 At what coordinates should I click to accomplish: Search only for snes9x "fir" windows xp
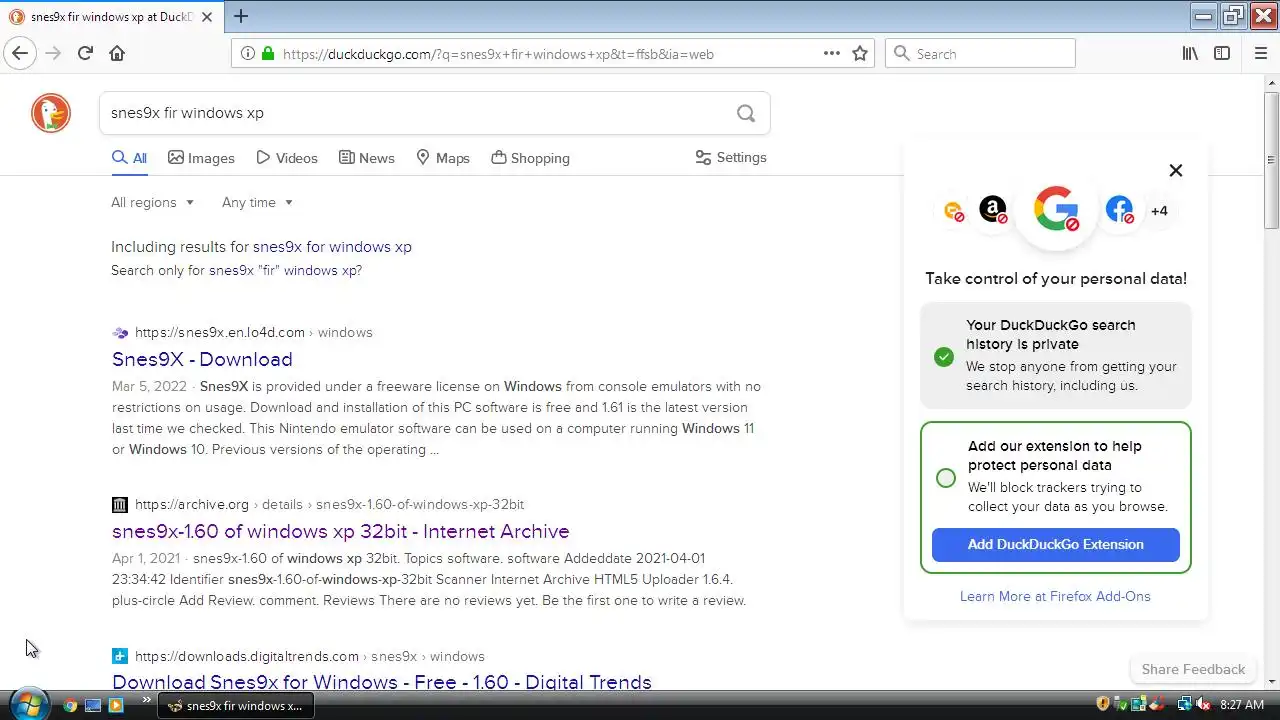(x=285, y=270)
